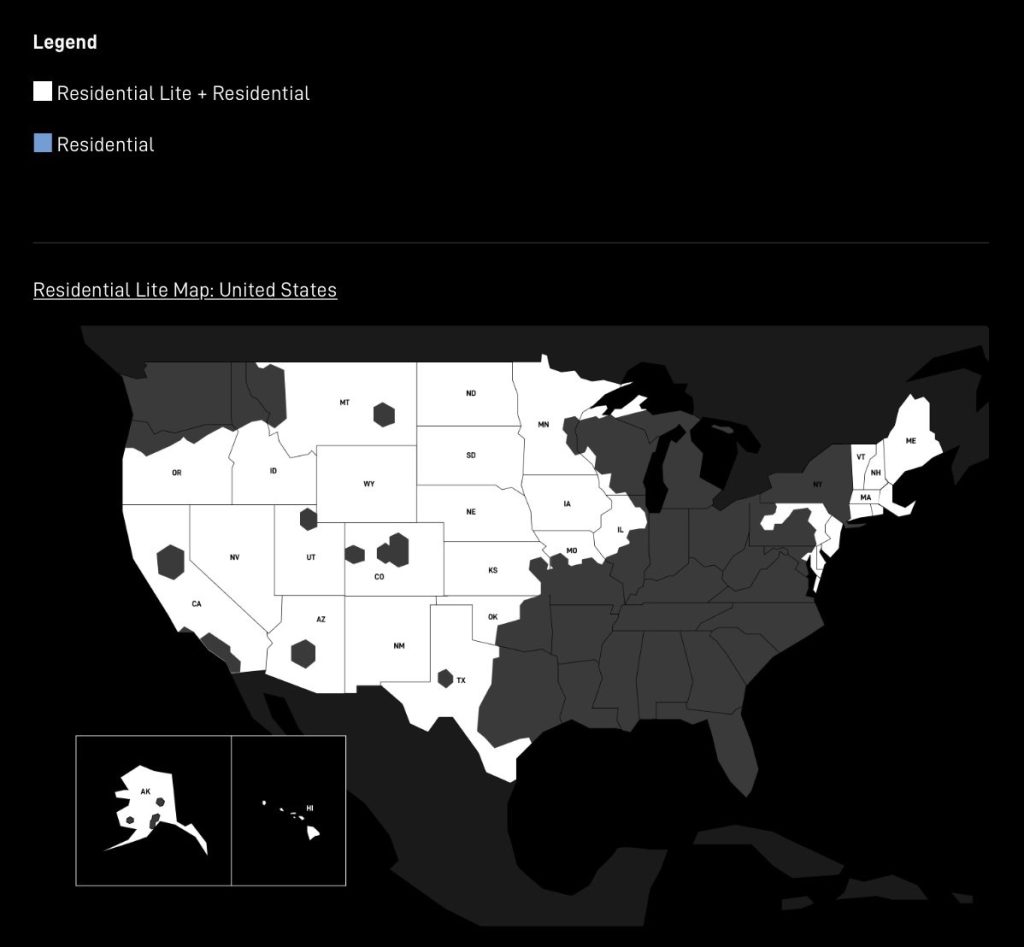The width and height of the screenshot is (1024, 947).
Task: Click the hexagon marker in Montana
Action: pyautogui.click(x=384, y=414)
